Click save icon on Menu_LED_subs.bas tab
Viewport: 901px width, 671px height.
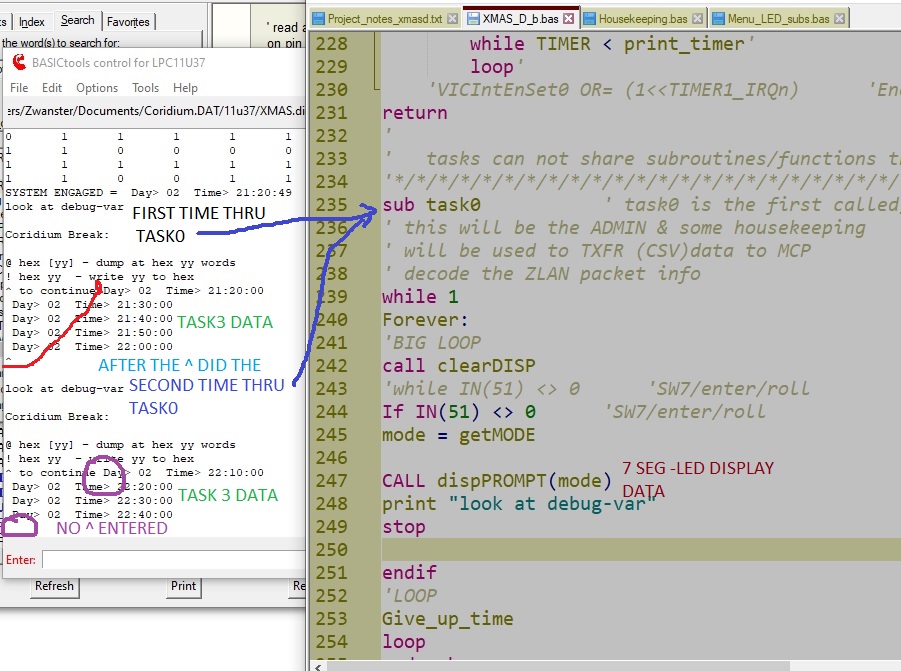718,18
